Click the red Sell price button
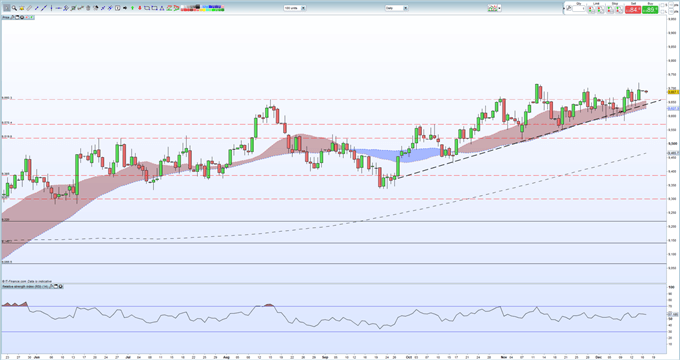The image size is (680, 360). tap(633, 10)
